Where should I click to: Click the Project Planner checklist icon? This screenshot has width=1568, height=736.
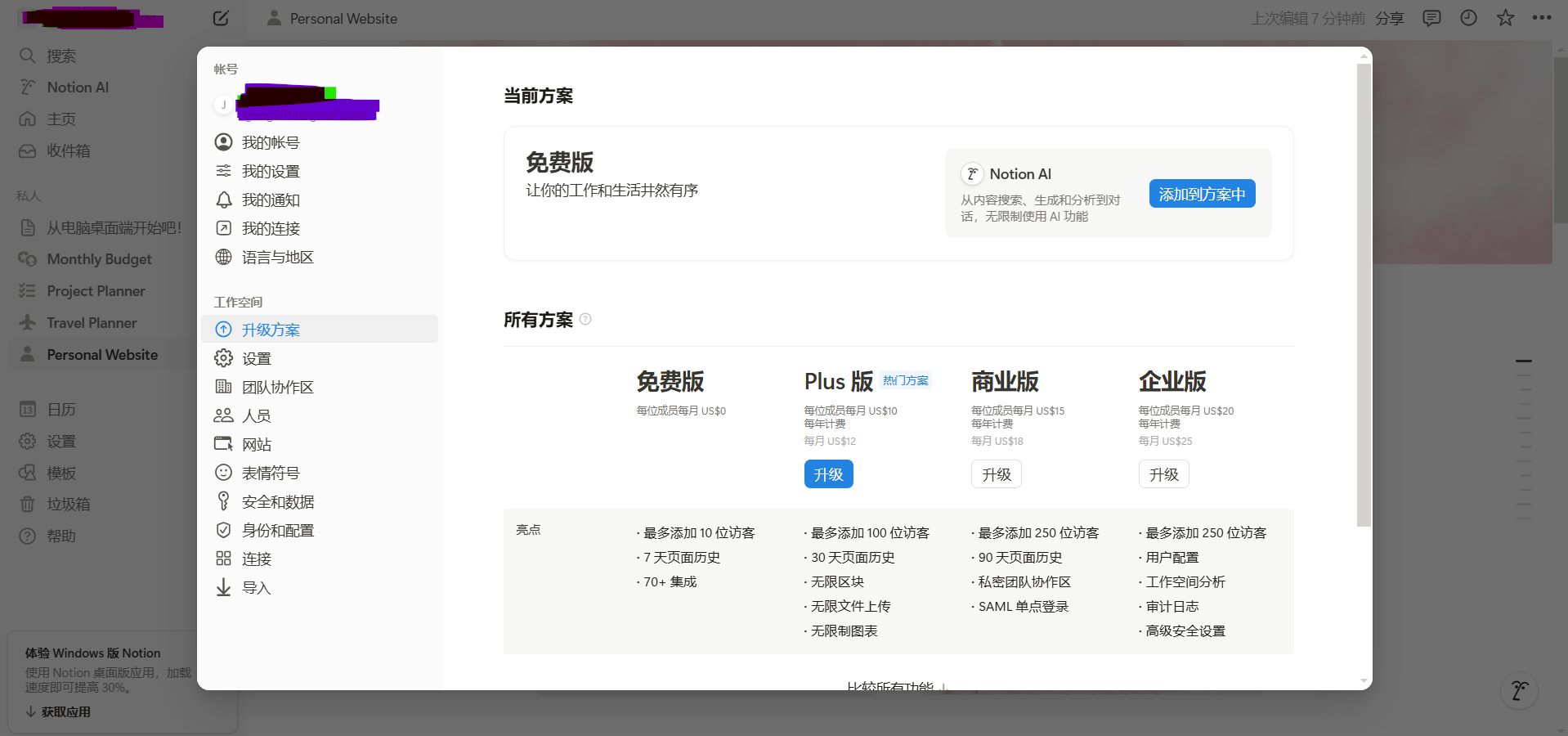(27, 291)
